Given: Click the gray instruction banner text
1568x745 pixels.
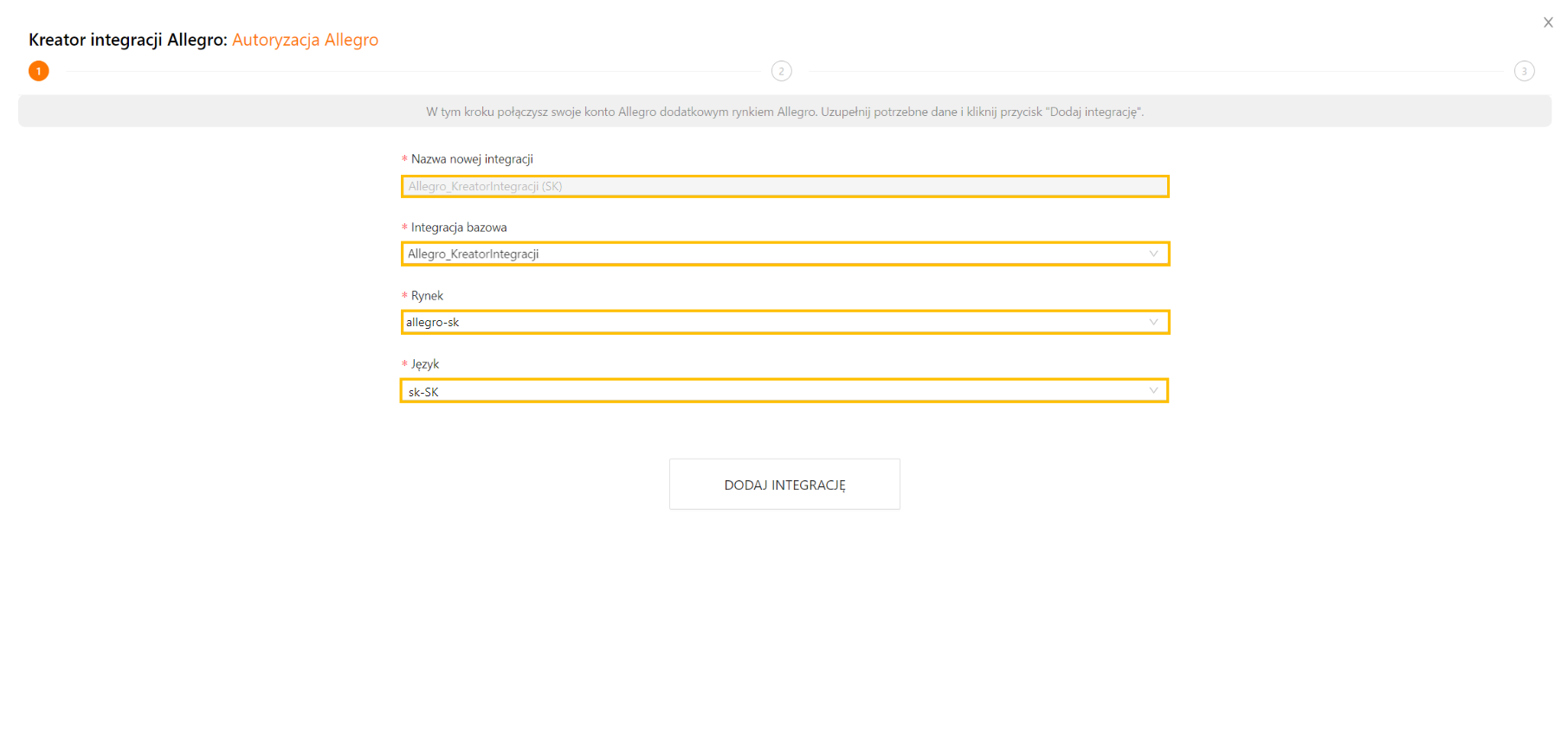Looking at the screenshot, I should click(x=784, y=112).
